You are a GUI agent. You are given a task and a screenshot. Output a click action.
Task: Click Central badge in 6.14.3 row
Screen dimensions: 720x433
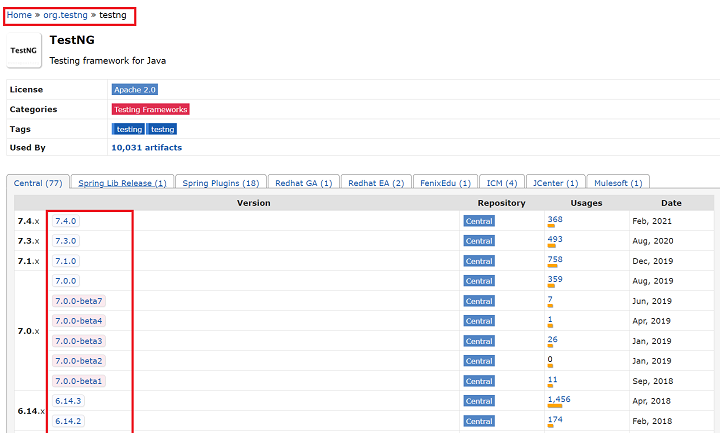click(479, 401)
